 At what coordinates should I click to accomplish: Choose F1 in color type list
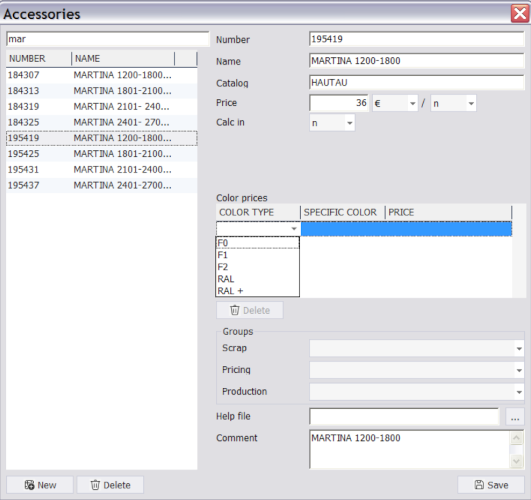pos(257,255)
